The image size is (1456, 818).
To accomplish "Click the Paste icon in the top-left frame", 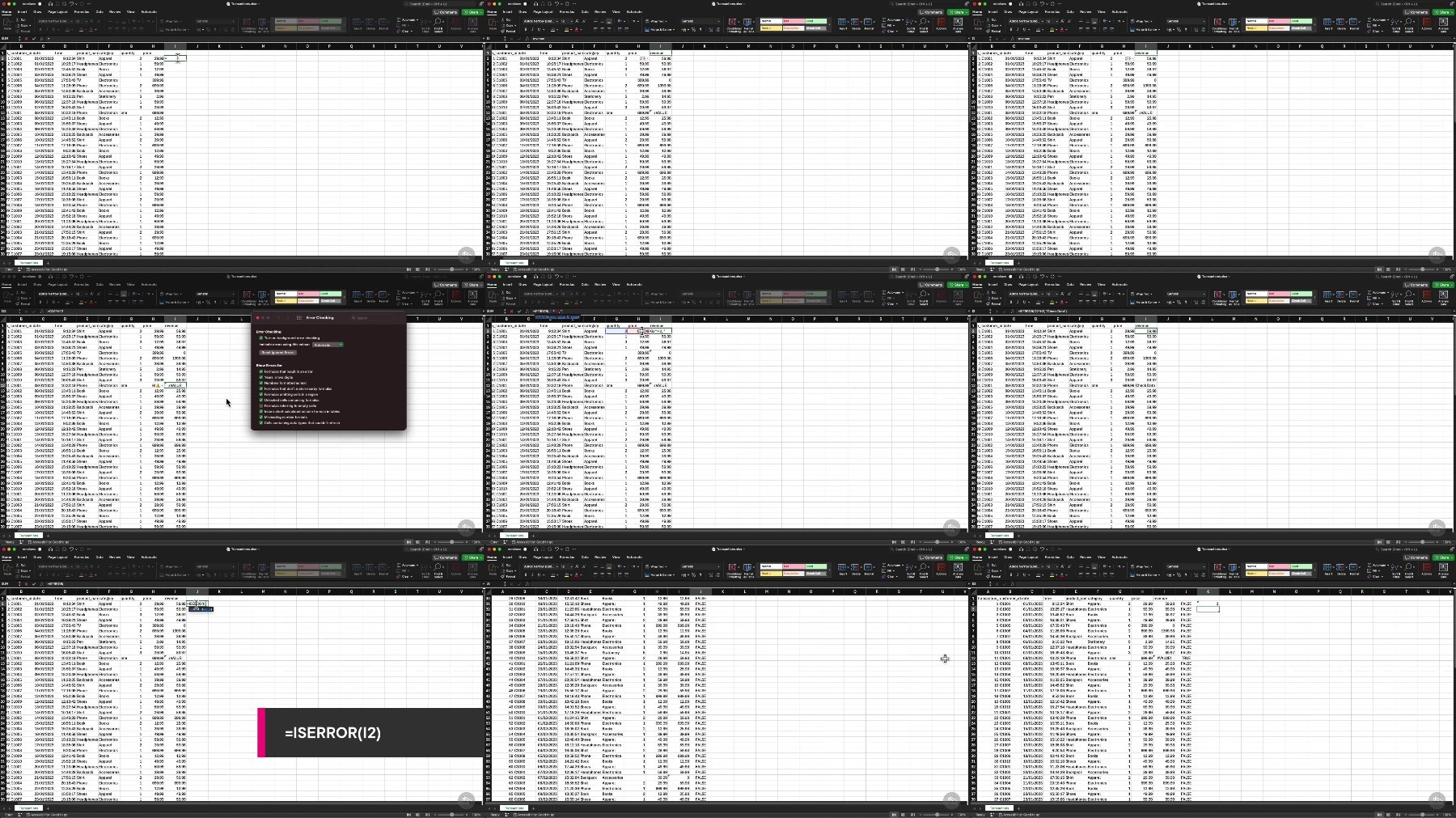I will pos(7,23).
